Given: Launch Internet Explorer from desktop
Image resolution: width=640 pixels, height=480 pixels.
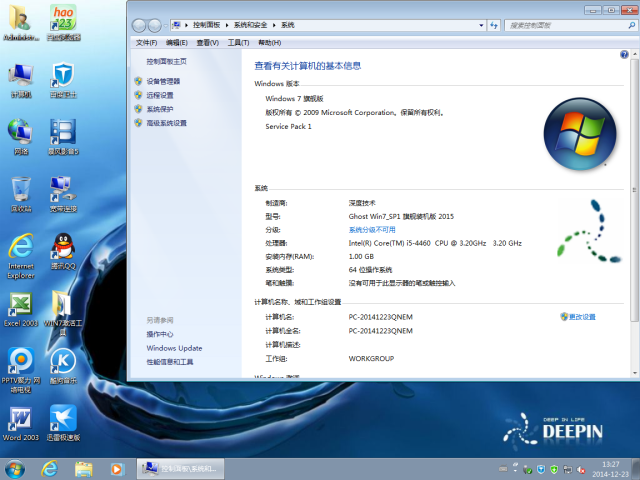Looking at the screenshot, I should [x=21, y=256].
